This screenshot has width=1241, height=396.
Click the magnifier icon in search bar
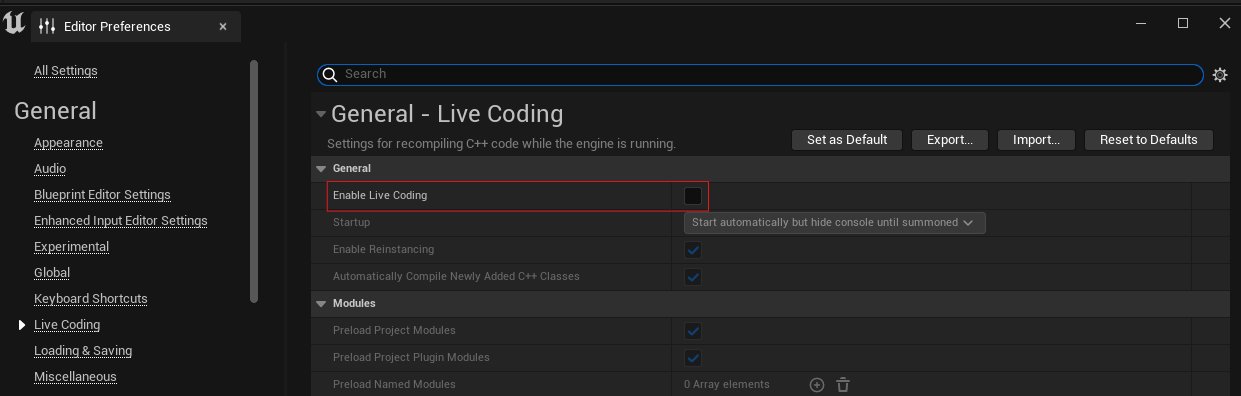pos(330,74)
